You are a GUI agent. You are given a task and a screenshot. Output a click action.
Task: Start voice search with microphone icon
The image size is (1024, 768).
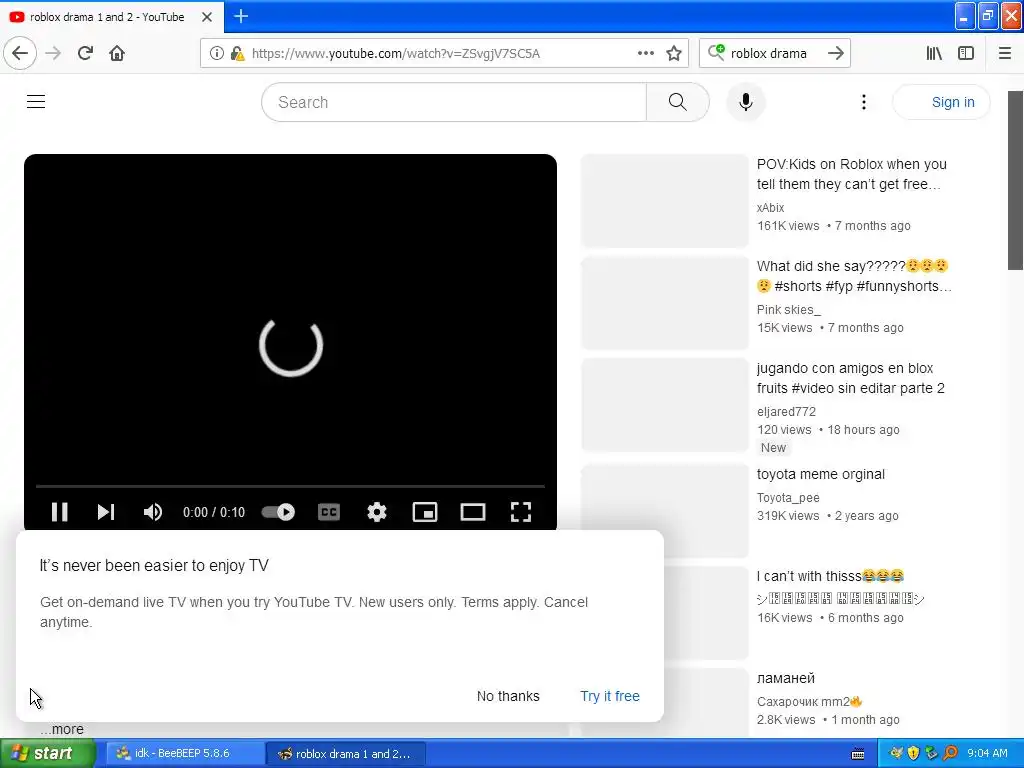[746, 102]
